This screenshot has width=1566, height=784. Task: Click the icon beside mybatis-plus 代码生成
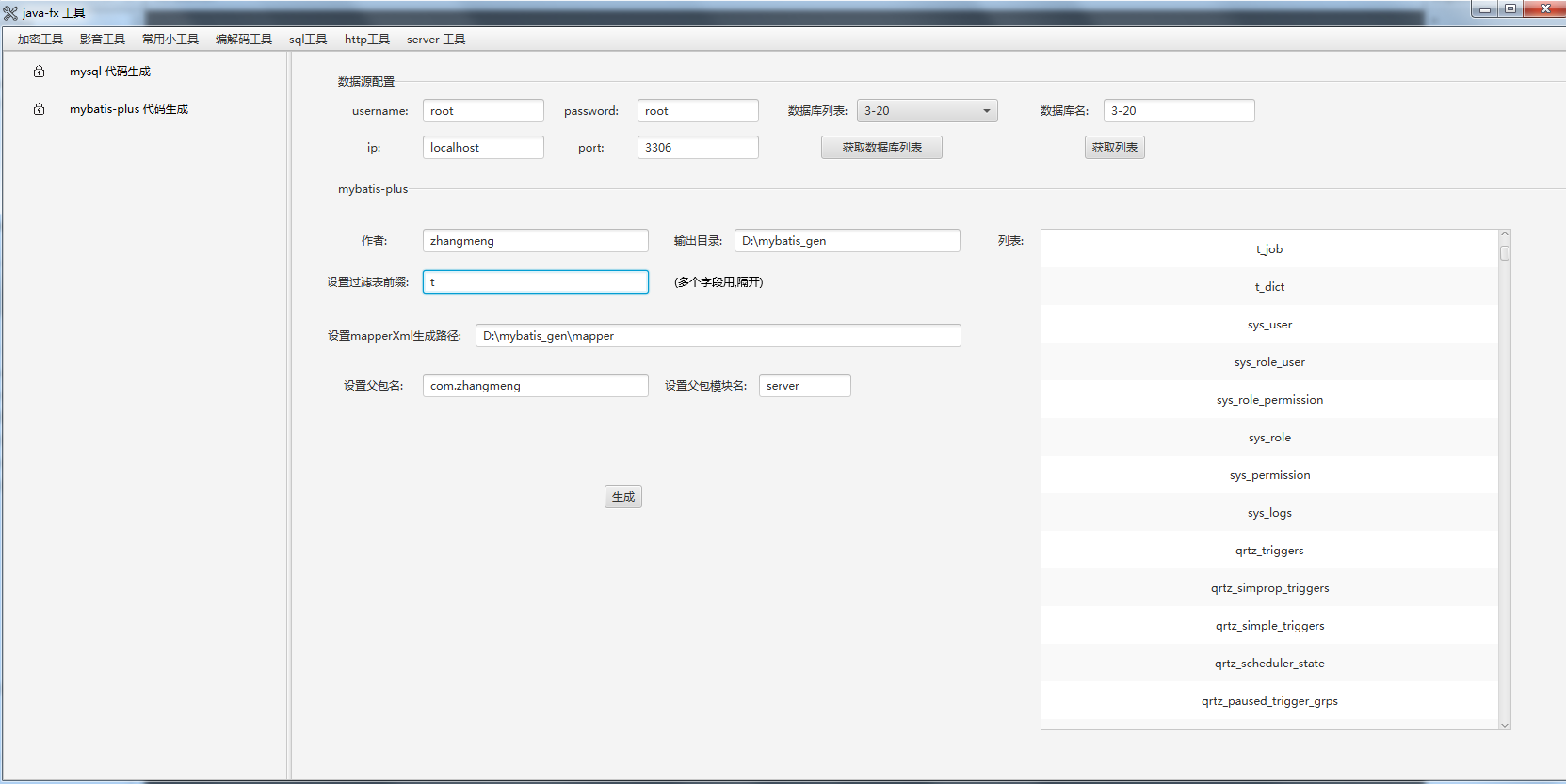[x=39, y=109]
